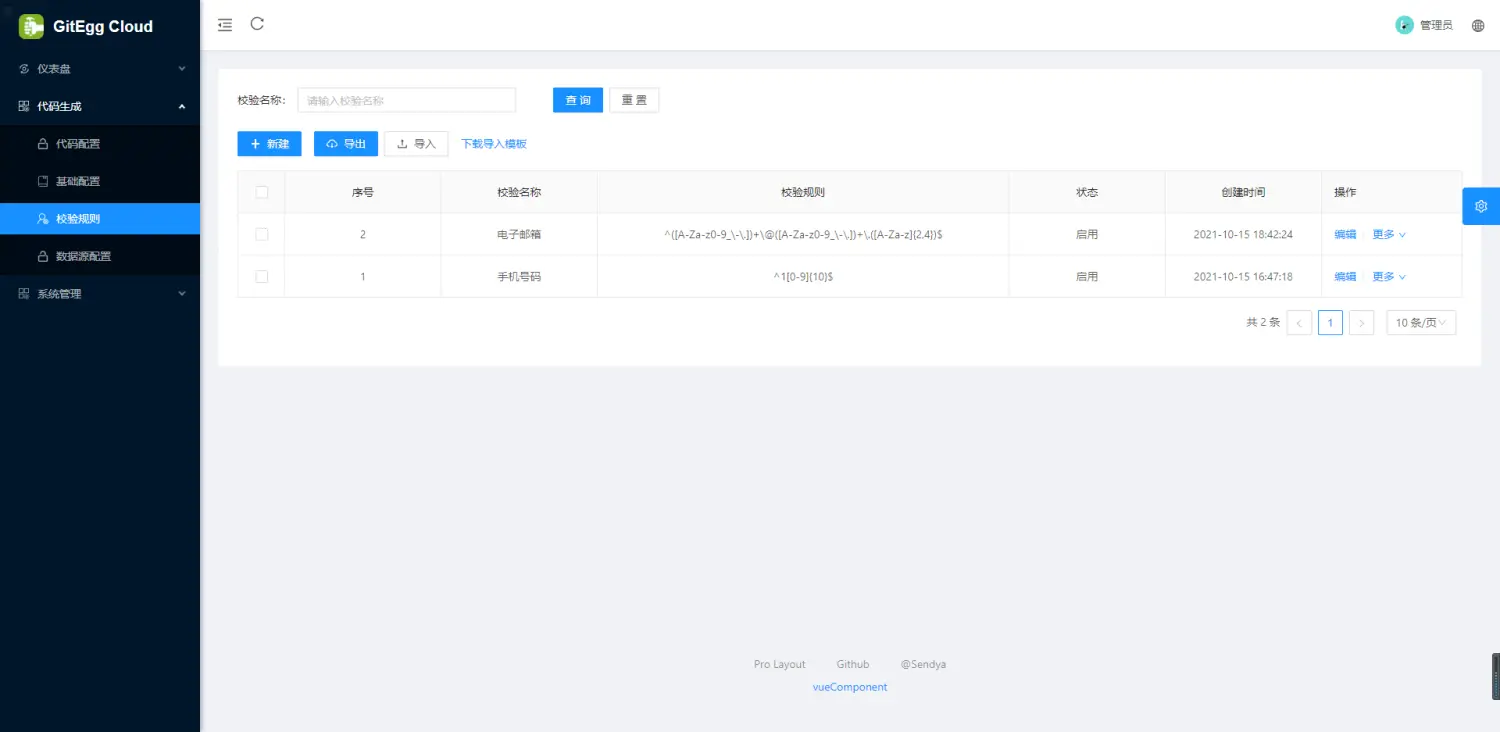Go to 数据源配置 menu item
The height and width of the screenshot is (732, 1500).
100,256
